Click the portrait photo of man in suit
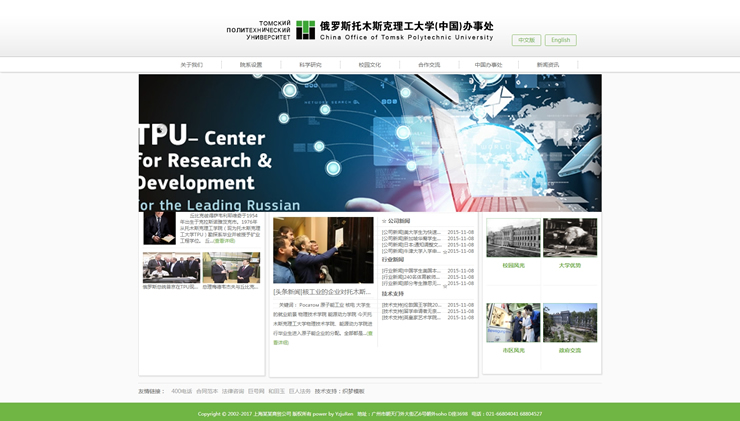This screenshot has height=421, width=740. tap(159, 228)
